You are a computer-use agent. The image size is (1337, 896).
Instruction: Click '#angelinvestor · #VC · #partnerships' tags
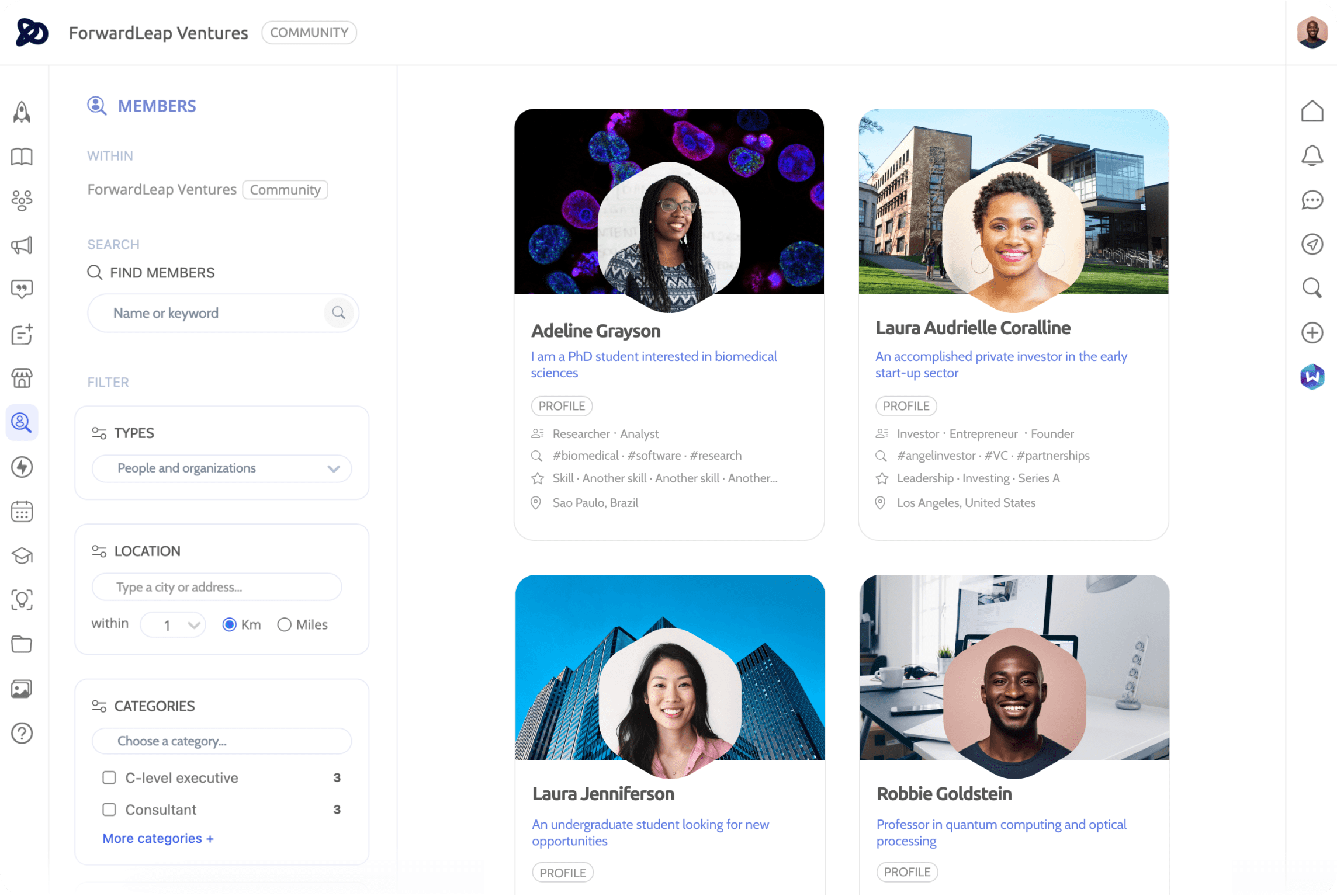(993, 456)
